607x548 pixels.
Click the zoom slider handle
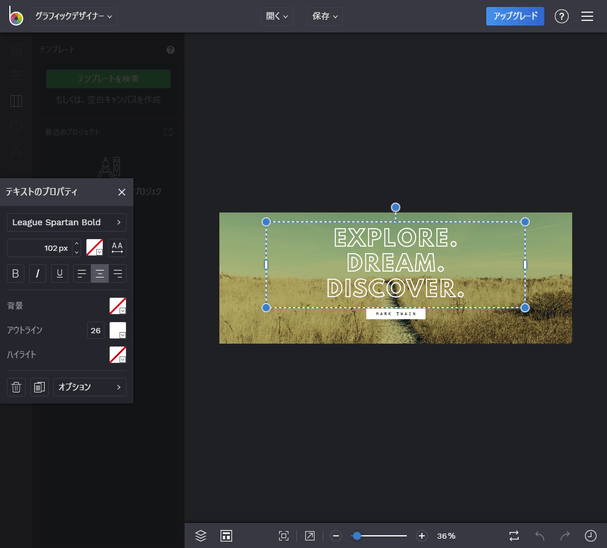(357, 536)
